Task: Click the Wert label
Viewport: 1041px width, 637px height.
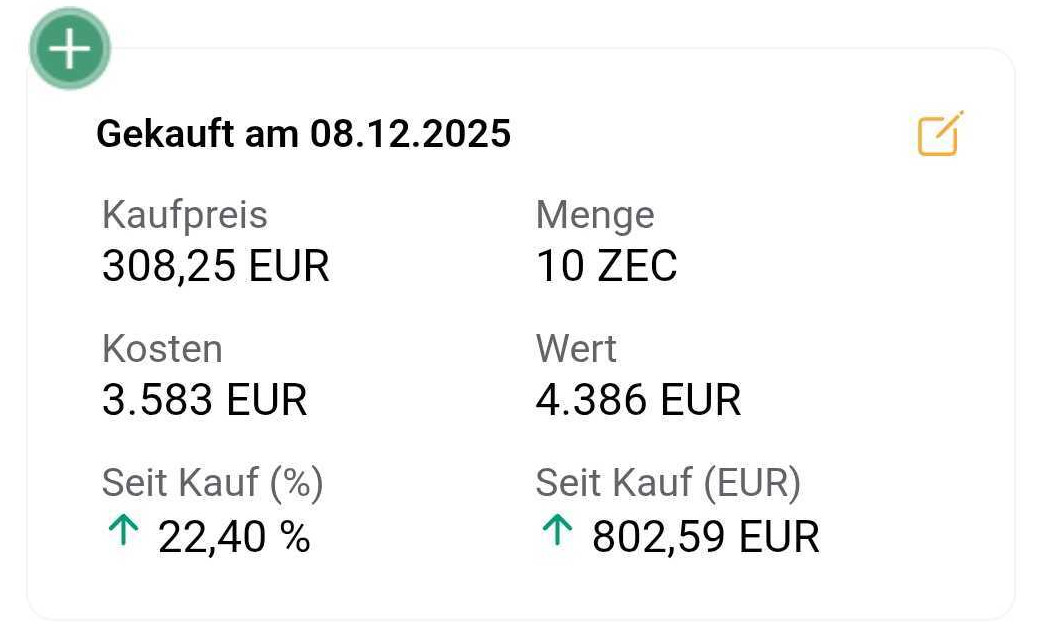Action: pyautogui.click(x=576, y=349)
